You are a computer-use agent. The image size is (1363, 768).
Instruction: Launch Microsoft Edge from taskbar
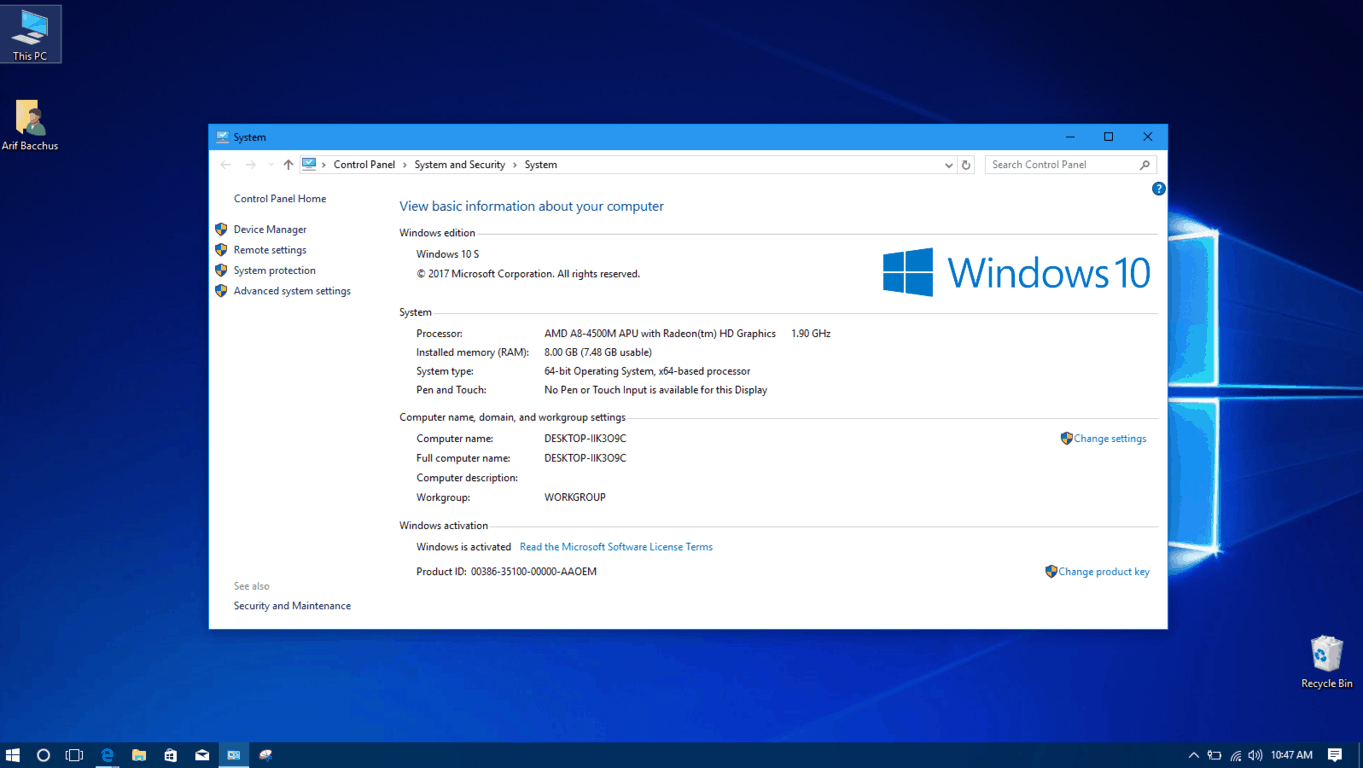107,755
